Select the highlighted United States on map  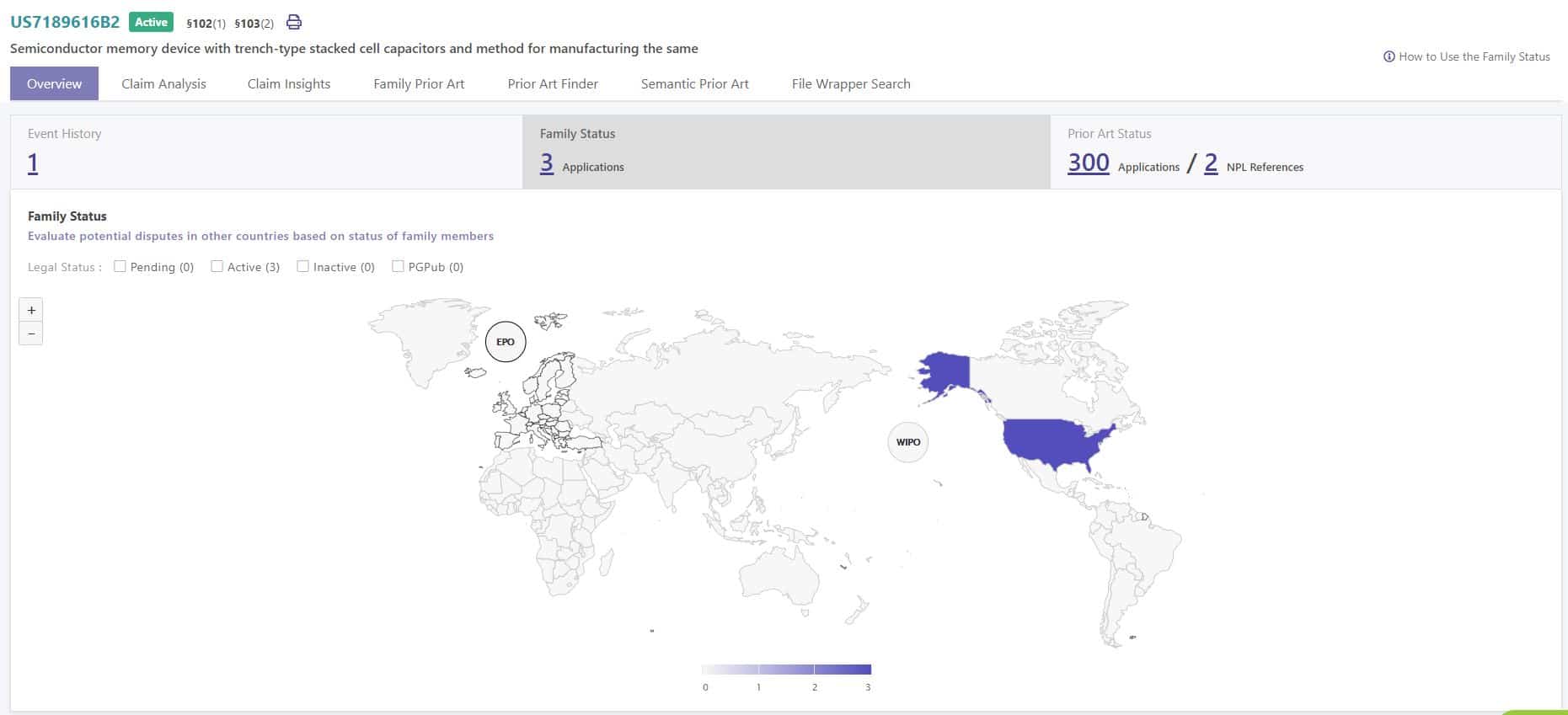click(1053, 442)
